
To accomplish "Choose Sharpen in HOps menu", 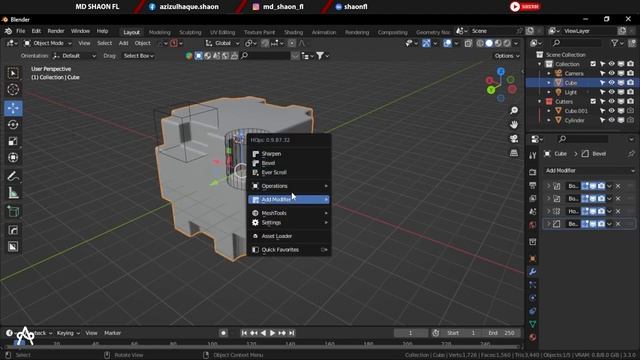I will click(289, 154).
